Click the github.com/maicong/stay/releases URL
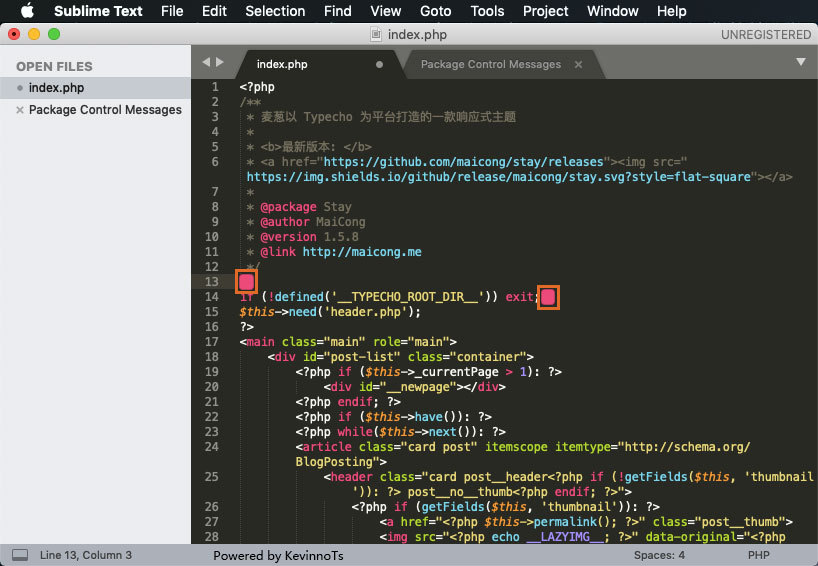 pos(463,162)
